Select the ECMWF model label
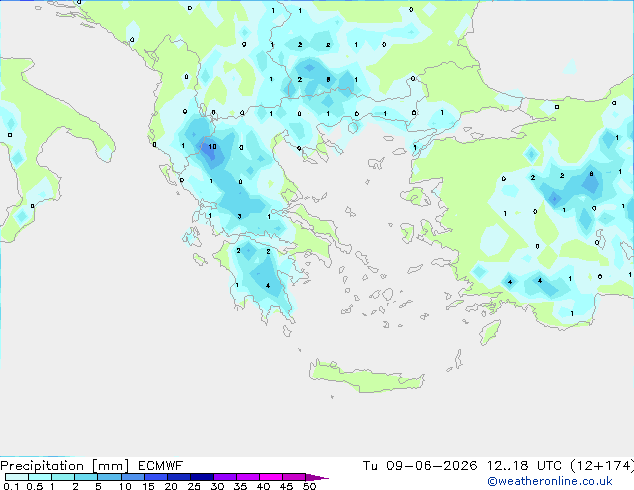Image resolution: width=634 pixels, height=490 pixels. click(x=160, y=466)
